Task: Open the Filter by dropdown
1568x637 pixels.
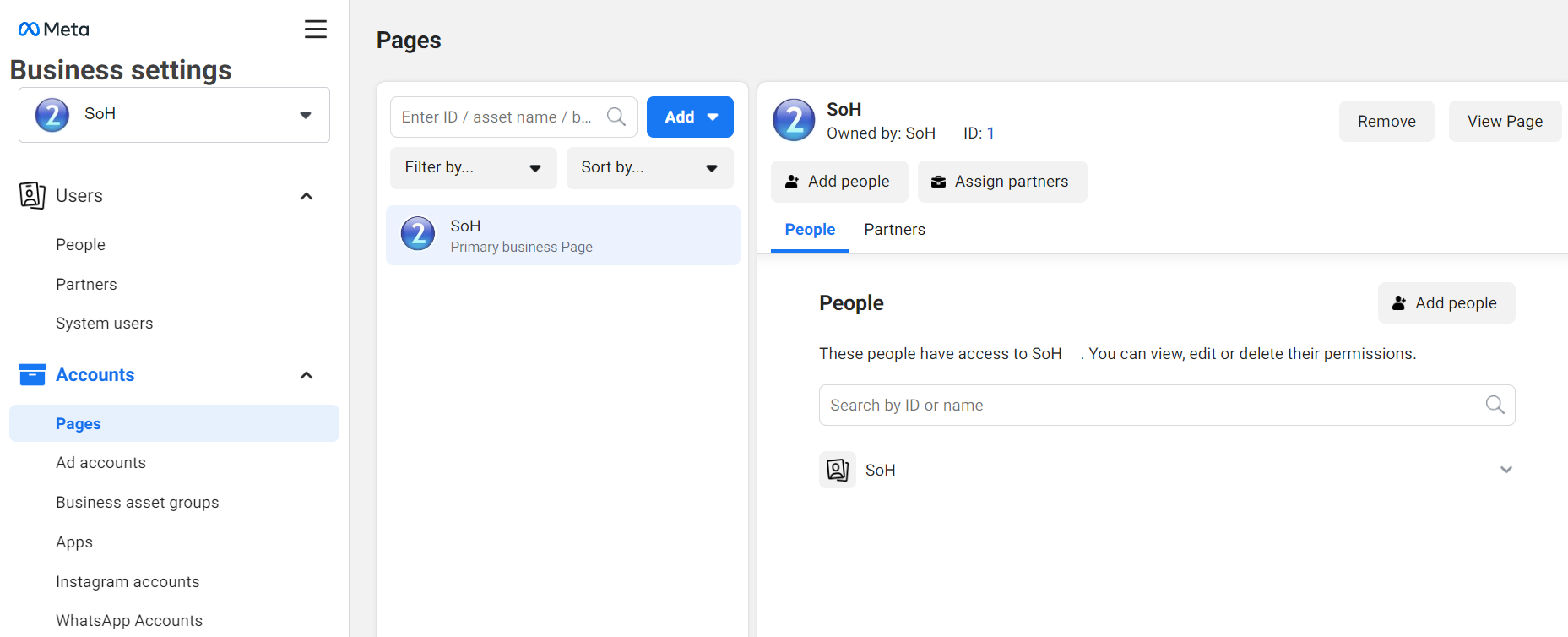Action: pos(474,168)
